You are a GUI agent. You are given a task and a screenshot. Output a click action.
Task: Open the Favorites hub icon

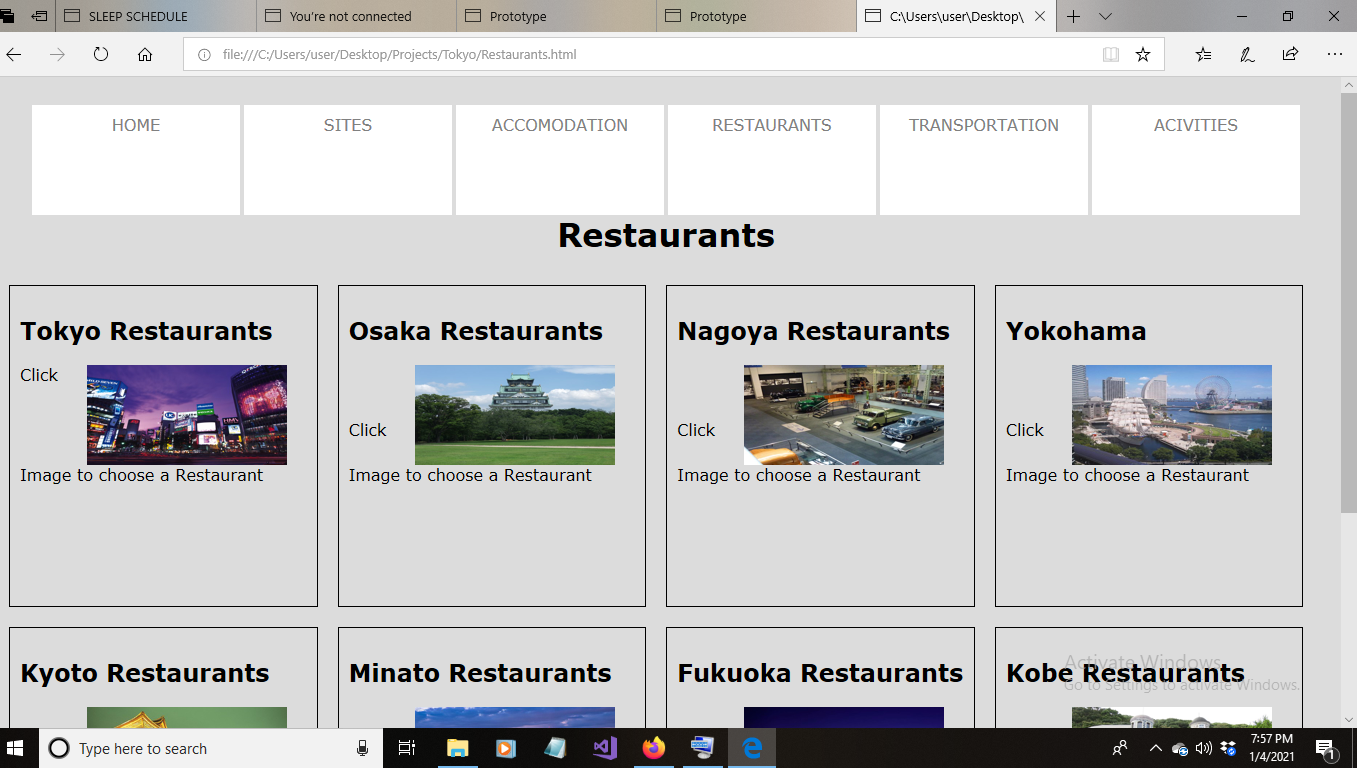pos(1203,55)
